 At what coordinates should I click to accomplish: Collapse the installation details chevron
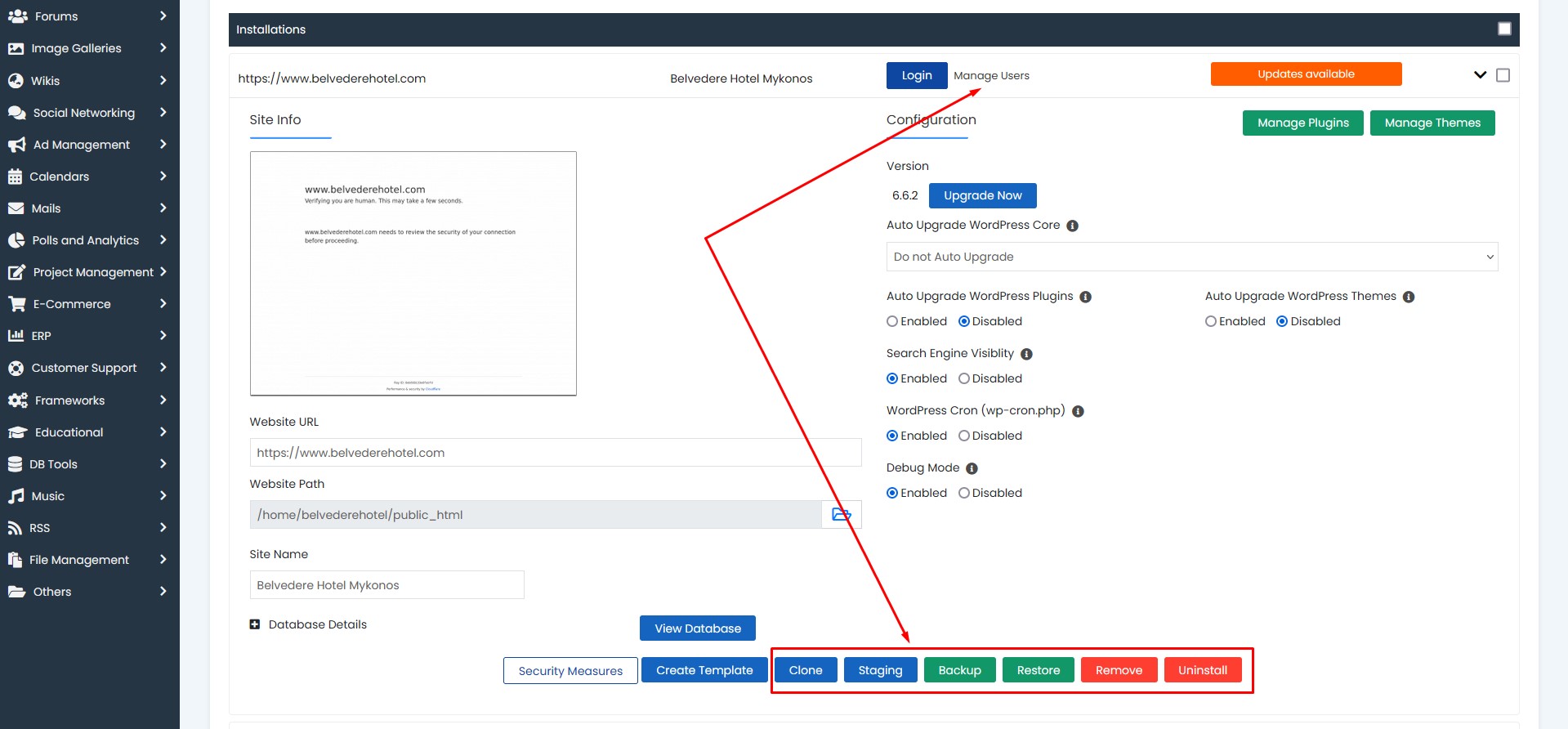(x=1480, y=75)
